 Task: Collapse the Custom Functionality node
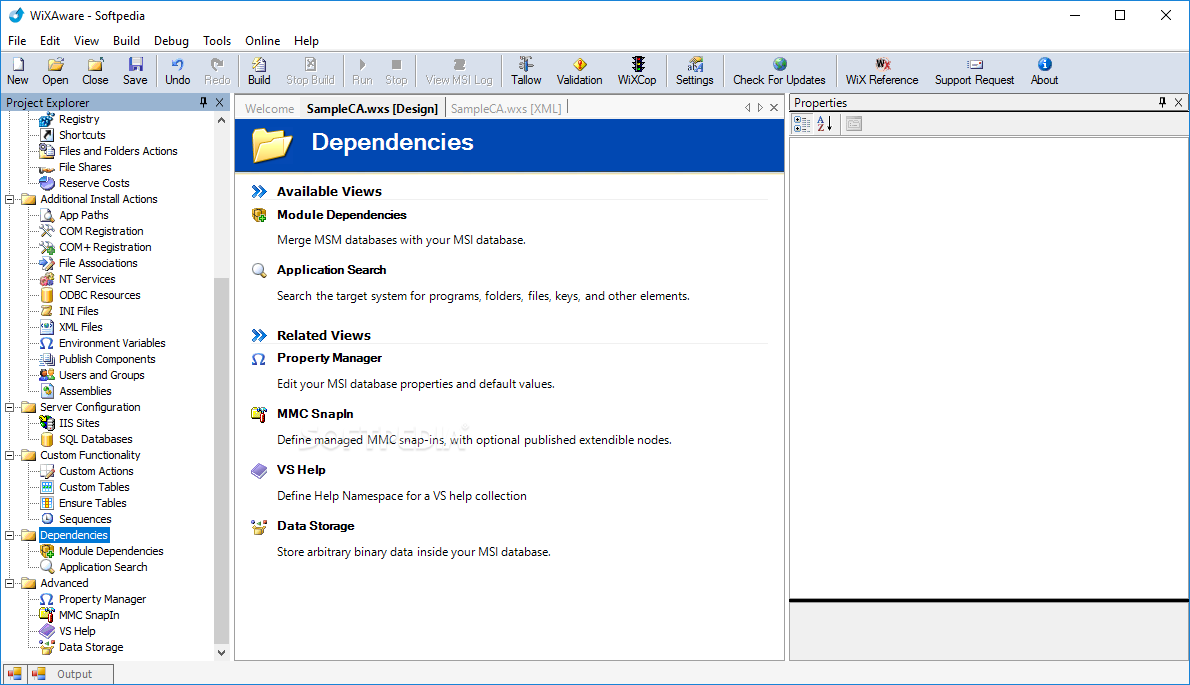click(10, 455)
